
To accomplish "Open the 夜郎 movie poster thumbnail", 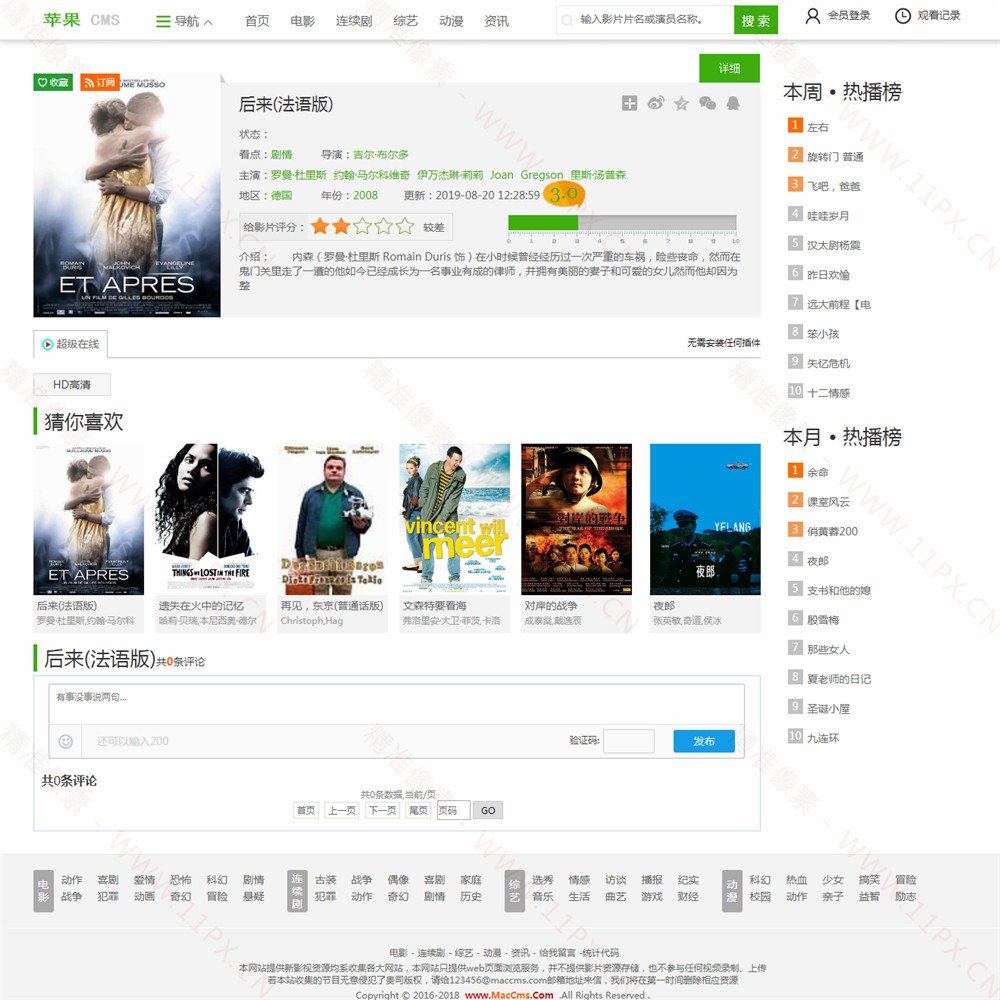I will (705, 520).
